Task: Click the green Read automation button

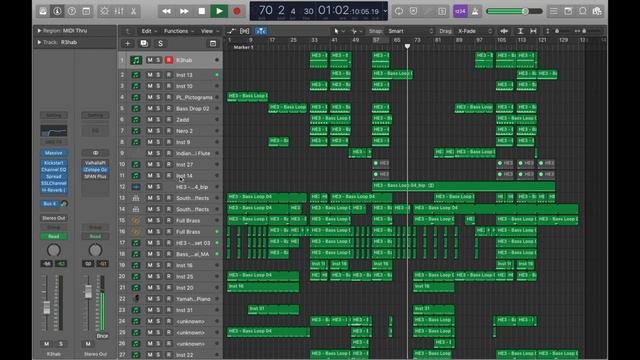Action: (53, 236)
